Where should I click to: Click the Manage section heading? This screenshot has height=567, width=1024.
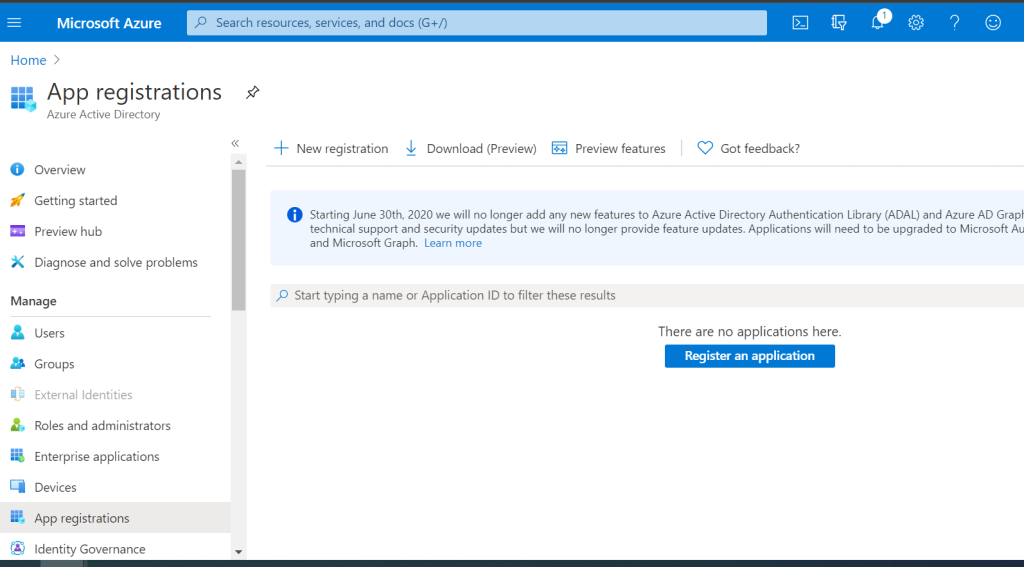tap(33, 301)
